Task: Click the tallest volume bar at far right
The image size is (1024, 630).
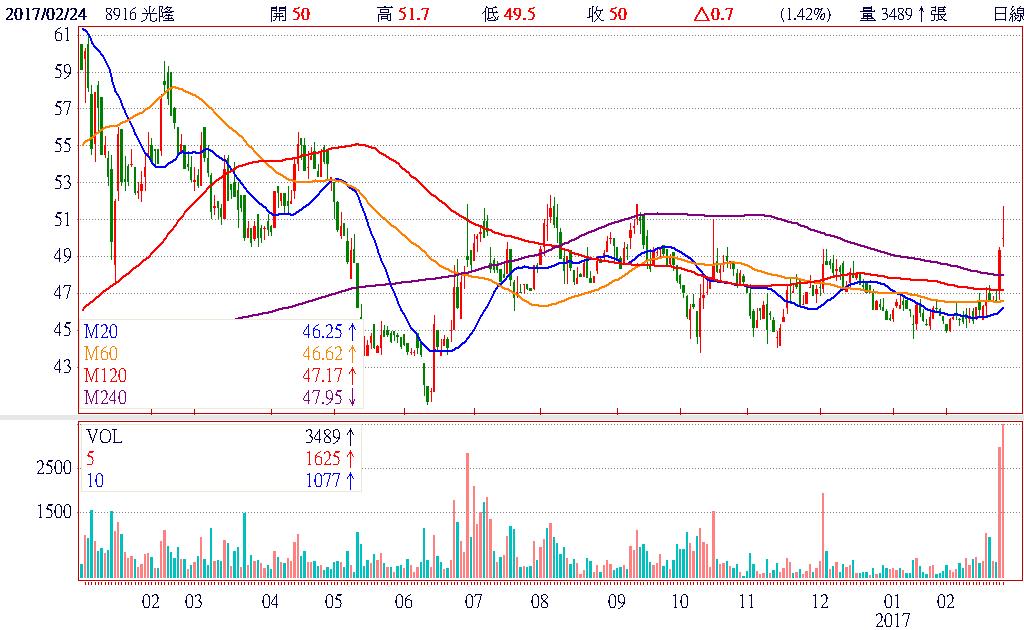Action: click(x=1003, y=501)
